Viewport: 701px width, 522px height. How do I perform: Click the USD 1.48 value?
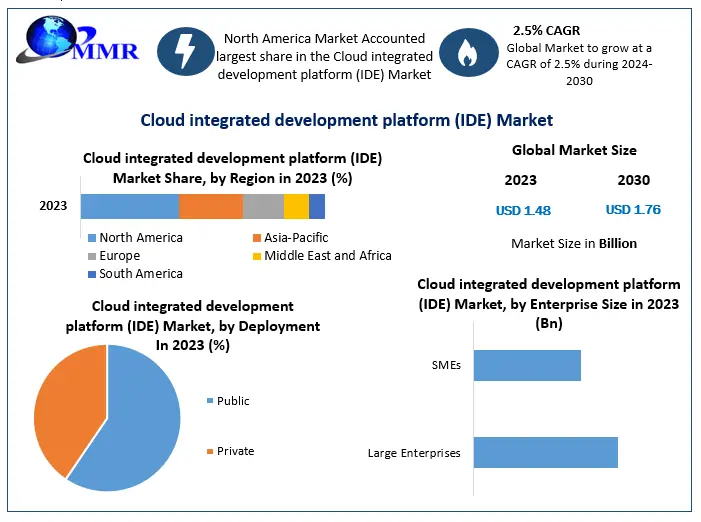(x=523, y=210)
